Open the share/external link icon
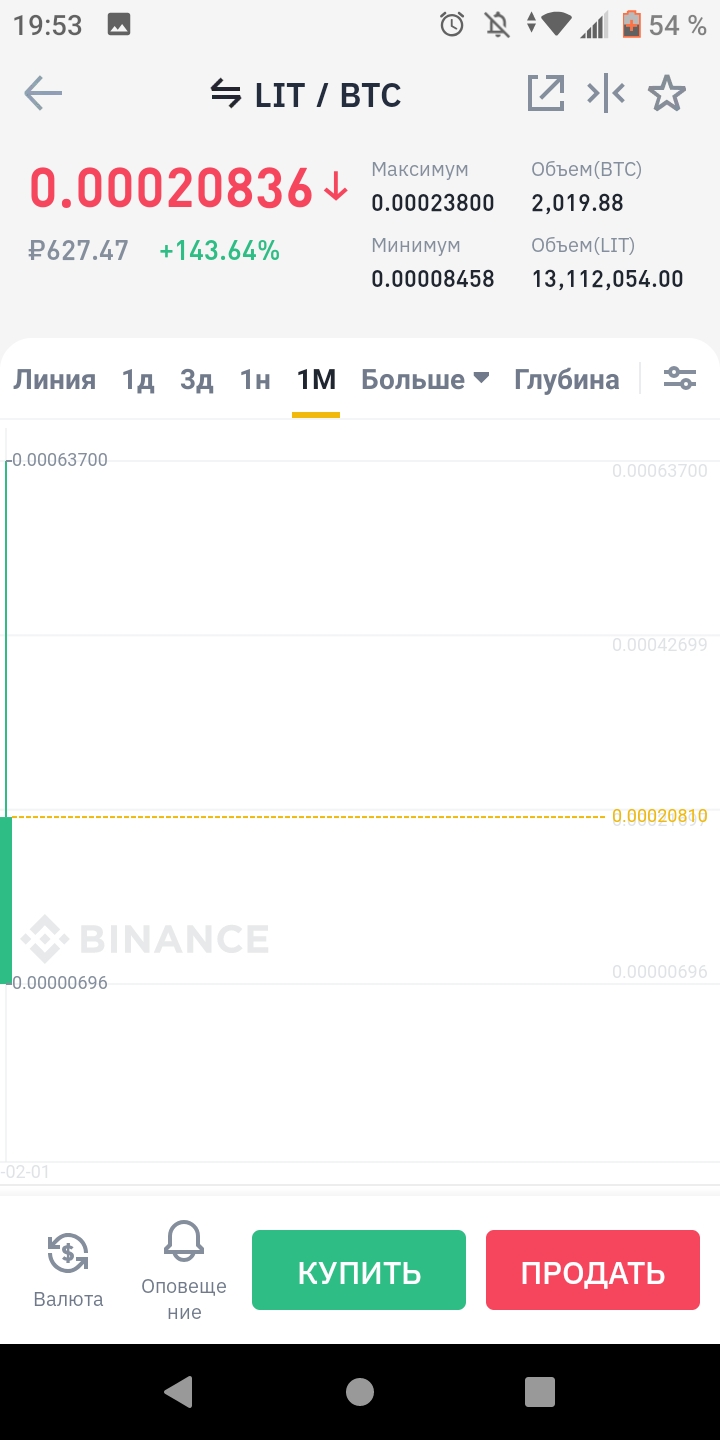This screenshot has height=1440, width=720. 546,95
